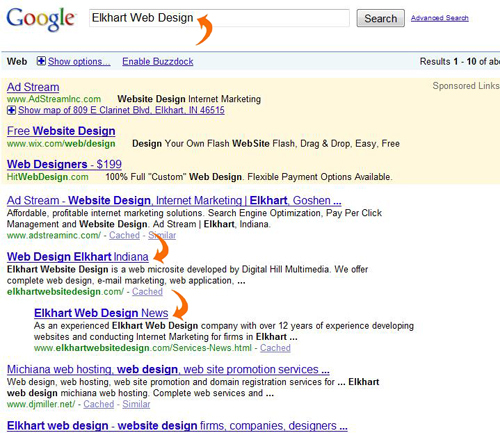Screen dimensions: 500x433
Task: Click the Sponsored Links label
Action: pyautogui.click(x=466, y=86)
